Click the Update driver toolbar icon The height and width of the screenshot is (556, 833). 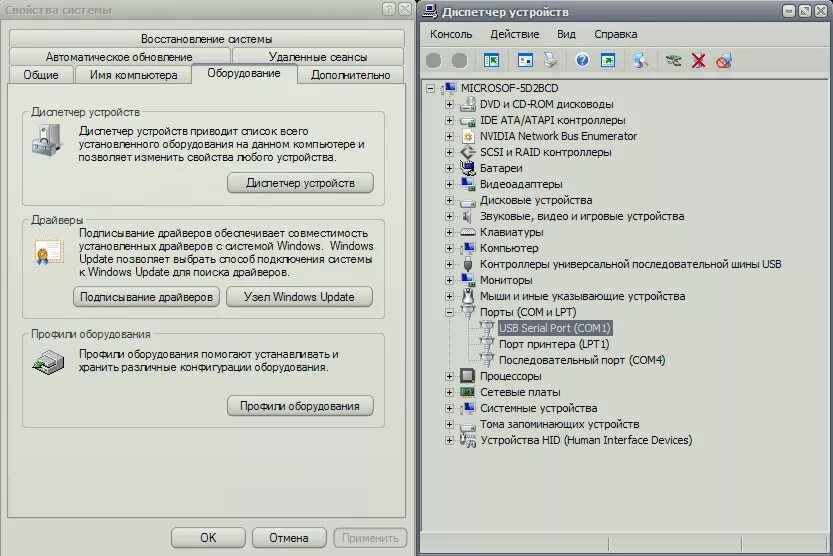(673, 61)
